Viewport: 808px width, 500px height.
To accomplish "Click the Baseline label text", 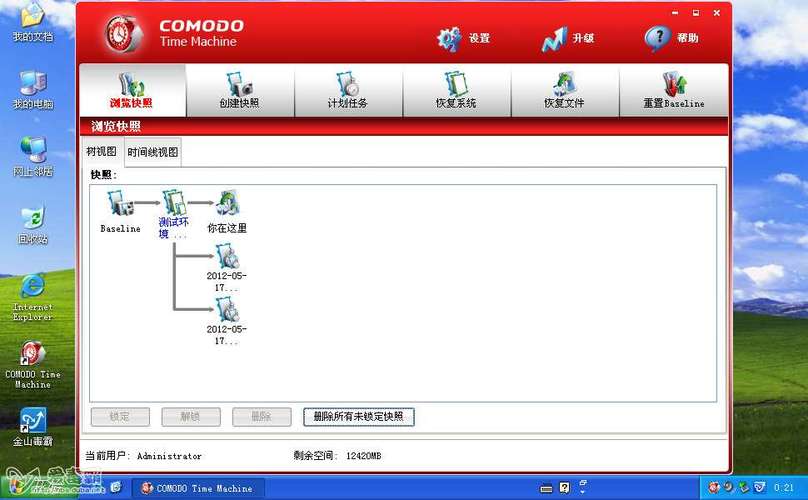I will [120, 228].
